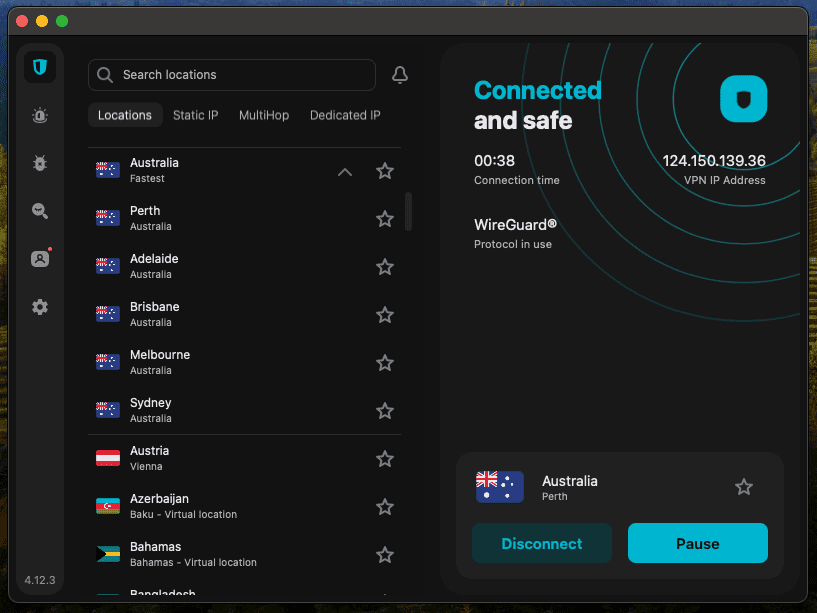Open Settings gear in sidebar
The height and width of the screenshot is (613, 817).
pos(40,307)
